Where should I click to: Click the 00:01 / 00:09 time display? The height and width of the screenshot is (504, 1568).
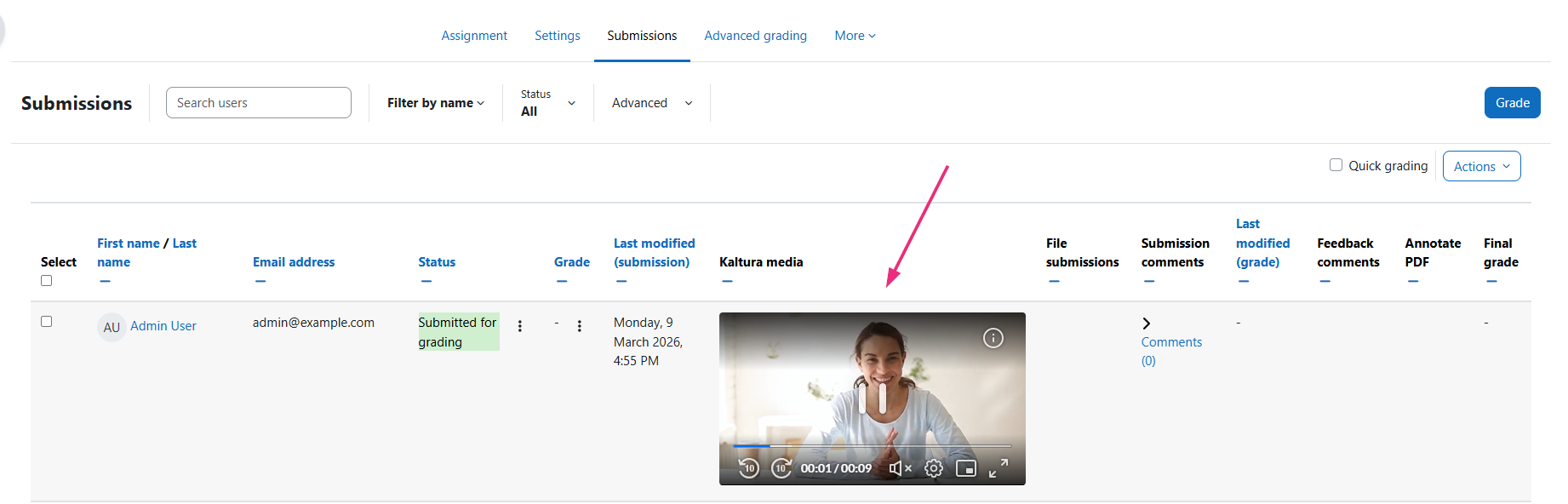(836, 468)
